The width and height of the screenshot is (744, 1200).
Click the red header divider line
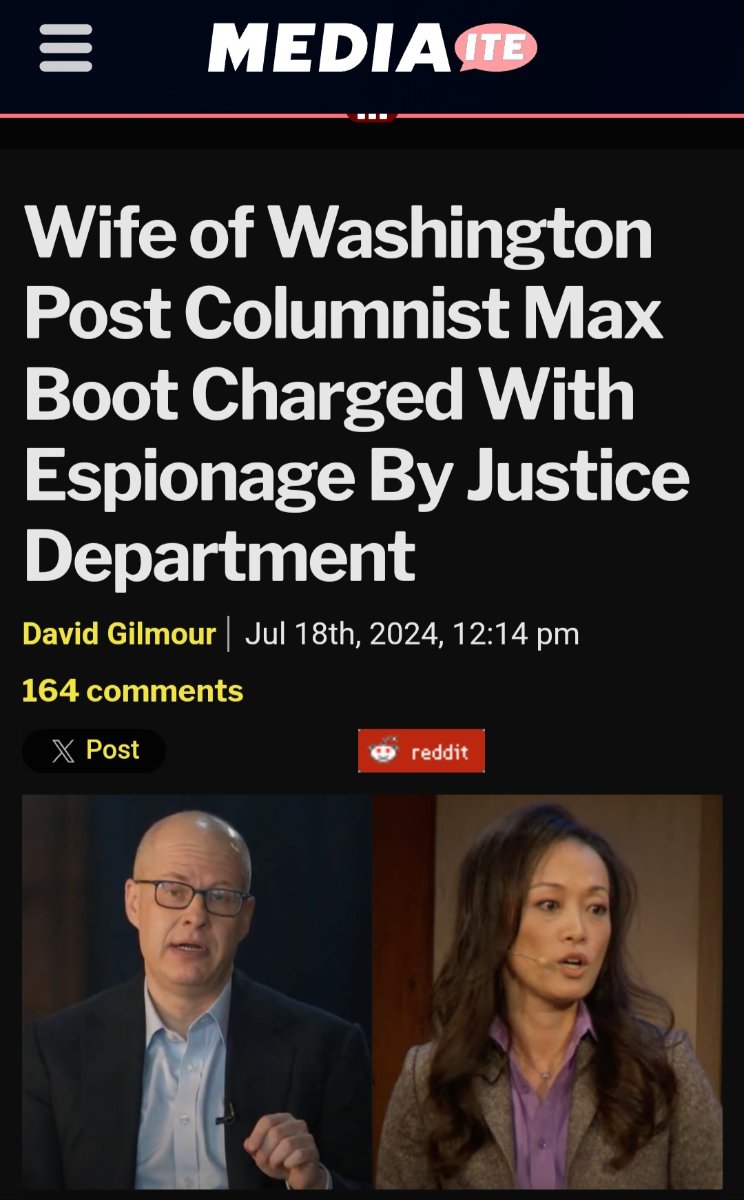(372, 116)
